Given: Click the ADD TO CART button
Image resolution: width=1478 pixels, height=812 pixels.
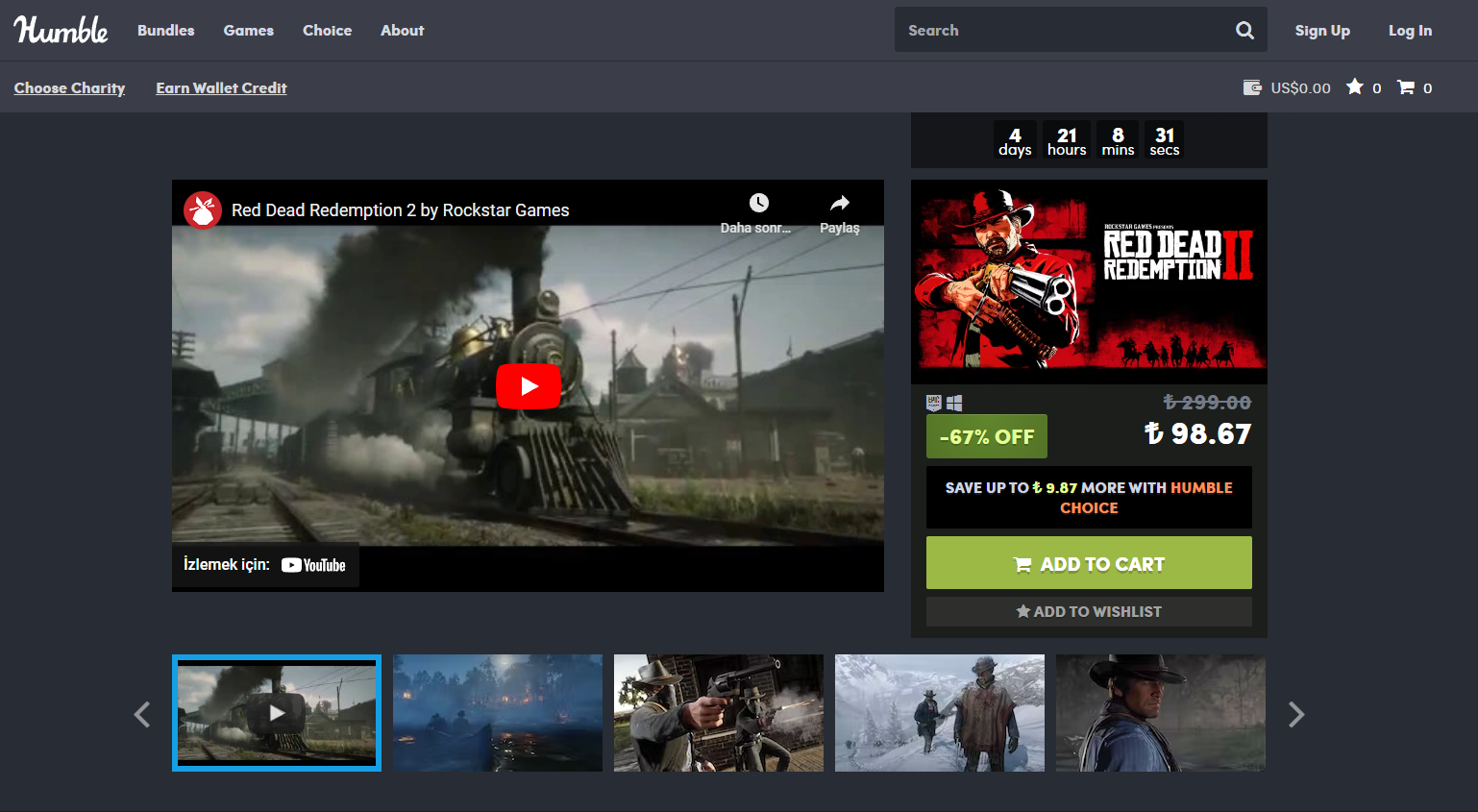Looking at the screenshot, I should tap(1089, 563).
